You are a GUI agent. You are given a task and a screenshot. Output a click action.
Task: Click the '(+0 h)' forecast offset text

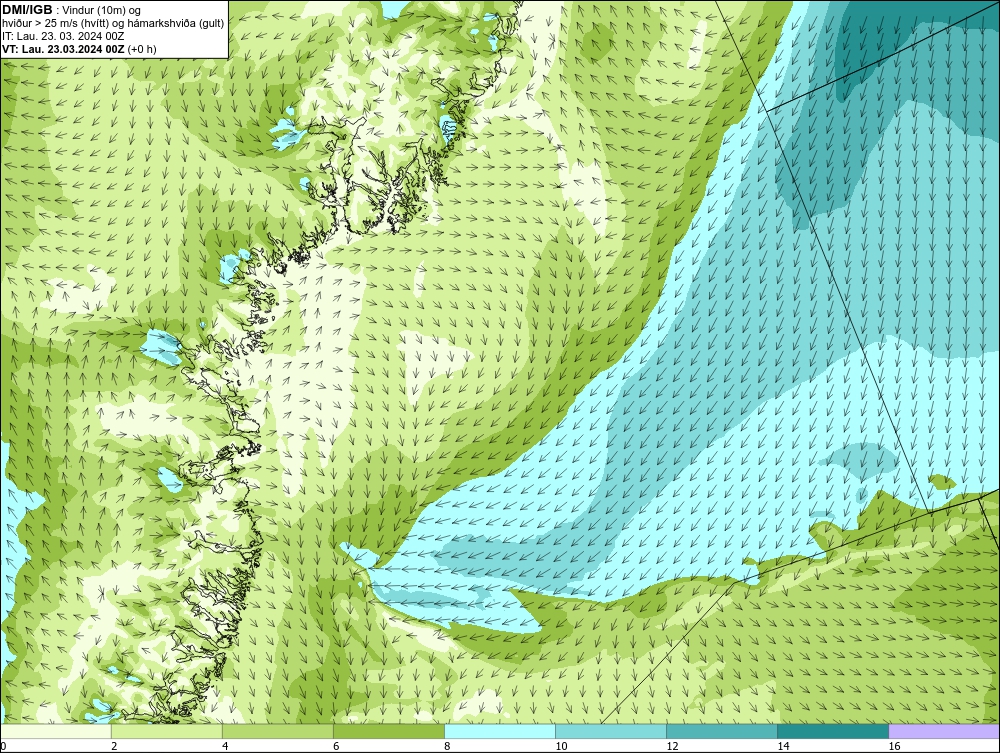click(x=142, y=49)
